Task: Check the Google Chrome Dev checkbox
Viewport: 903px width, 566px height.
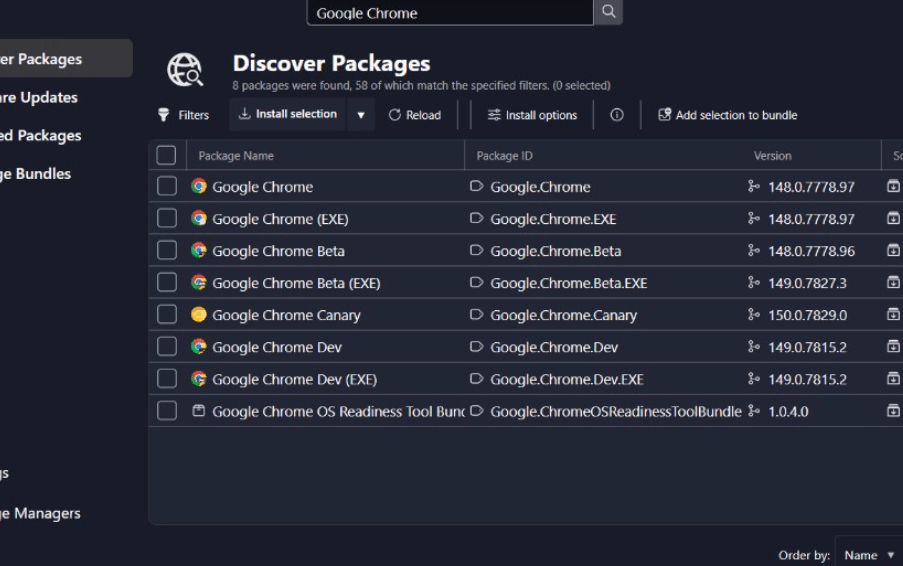Action: pos(167,347)
